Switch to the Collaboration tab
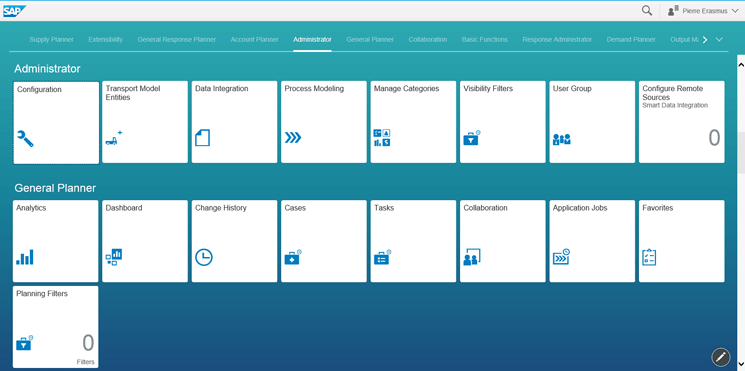 pyautogui.click(x=428, y=39)
